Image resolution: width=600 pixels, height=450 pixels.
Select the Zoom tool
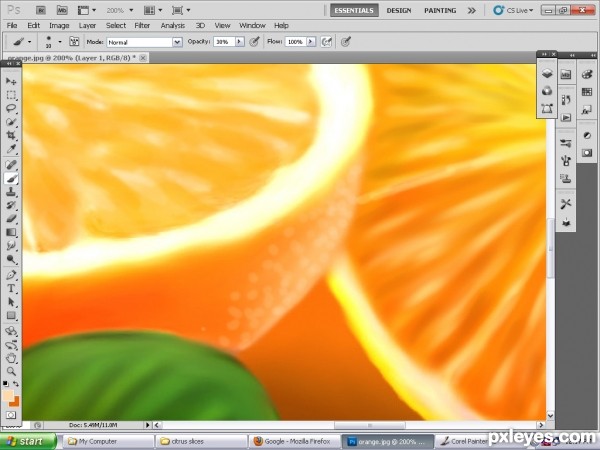coord(11,371)
